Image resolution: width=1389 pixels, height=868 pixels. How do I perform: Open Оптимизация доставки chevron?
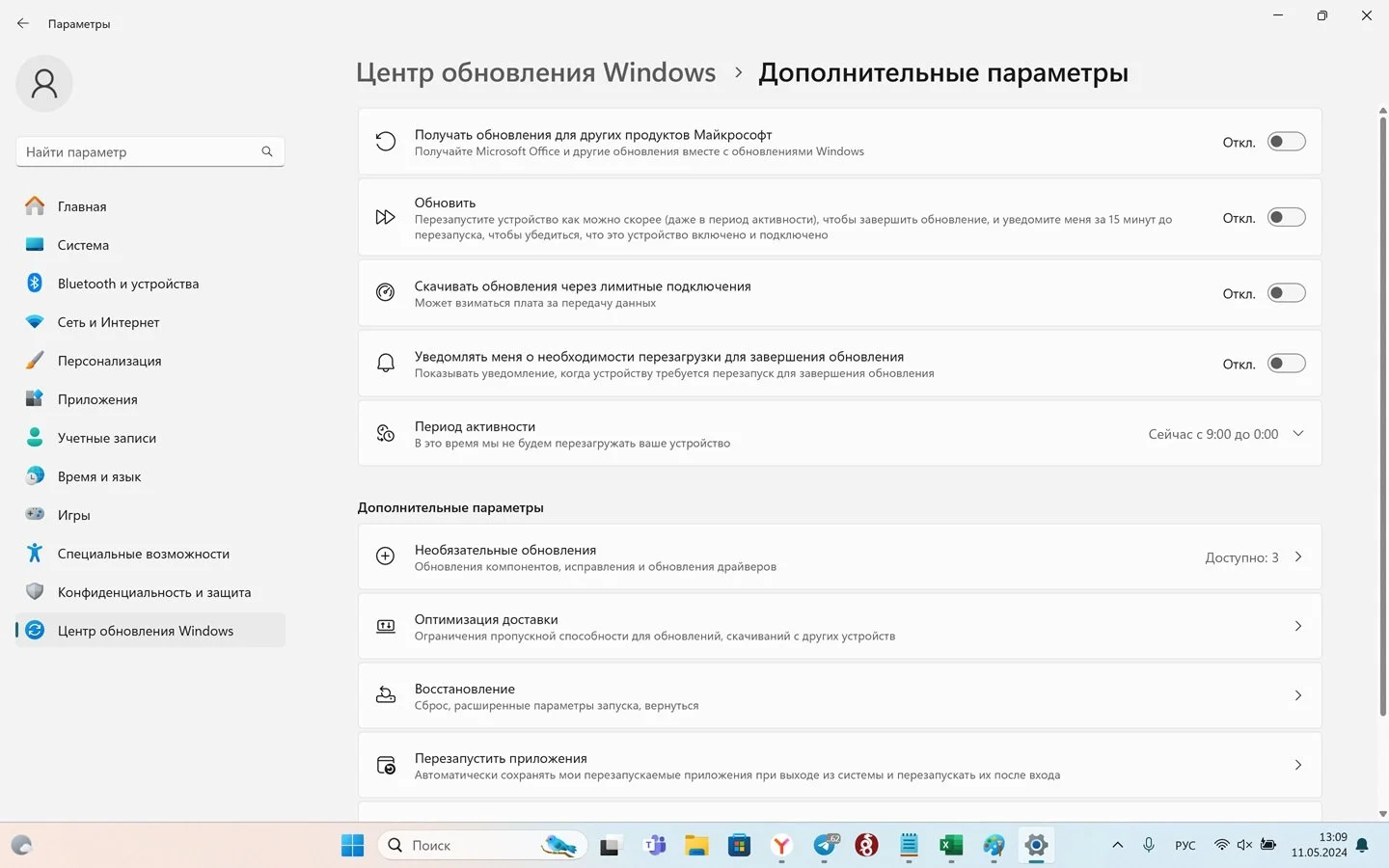click(x=1298, y=626)
